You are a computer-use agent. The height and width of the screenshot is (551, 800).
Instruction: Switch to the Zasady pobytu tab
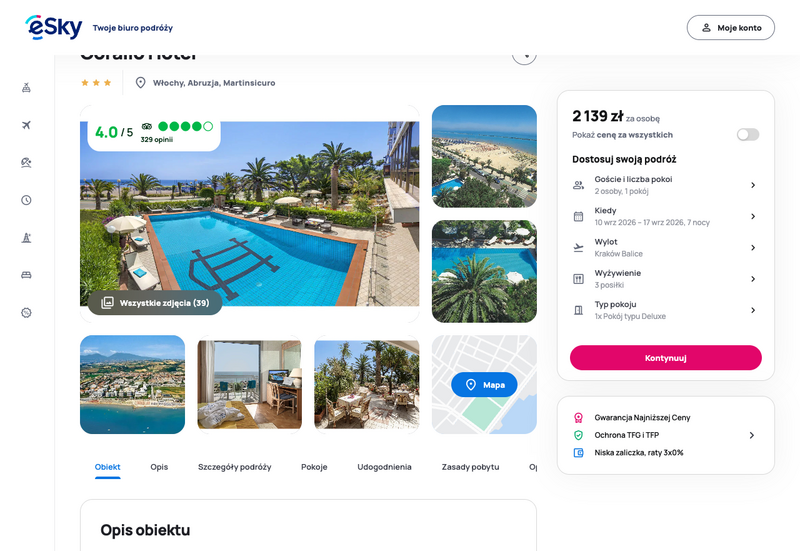point(470,467)
